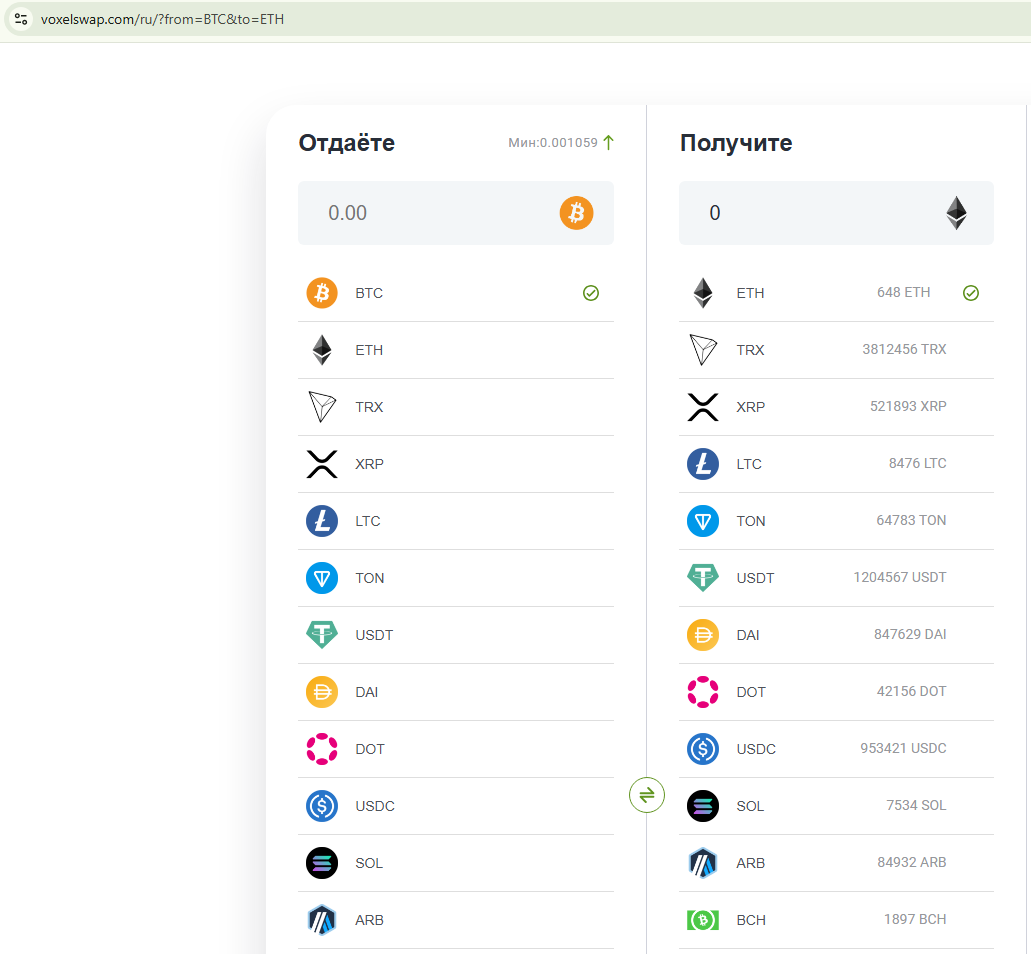The height and width of the screenshot is (954, 1031).
Task: Click the 7534 SOL reserve amount
Action: [x=916, y=805]
